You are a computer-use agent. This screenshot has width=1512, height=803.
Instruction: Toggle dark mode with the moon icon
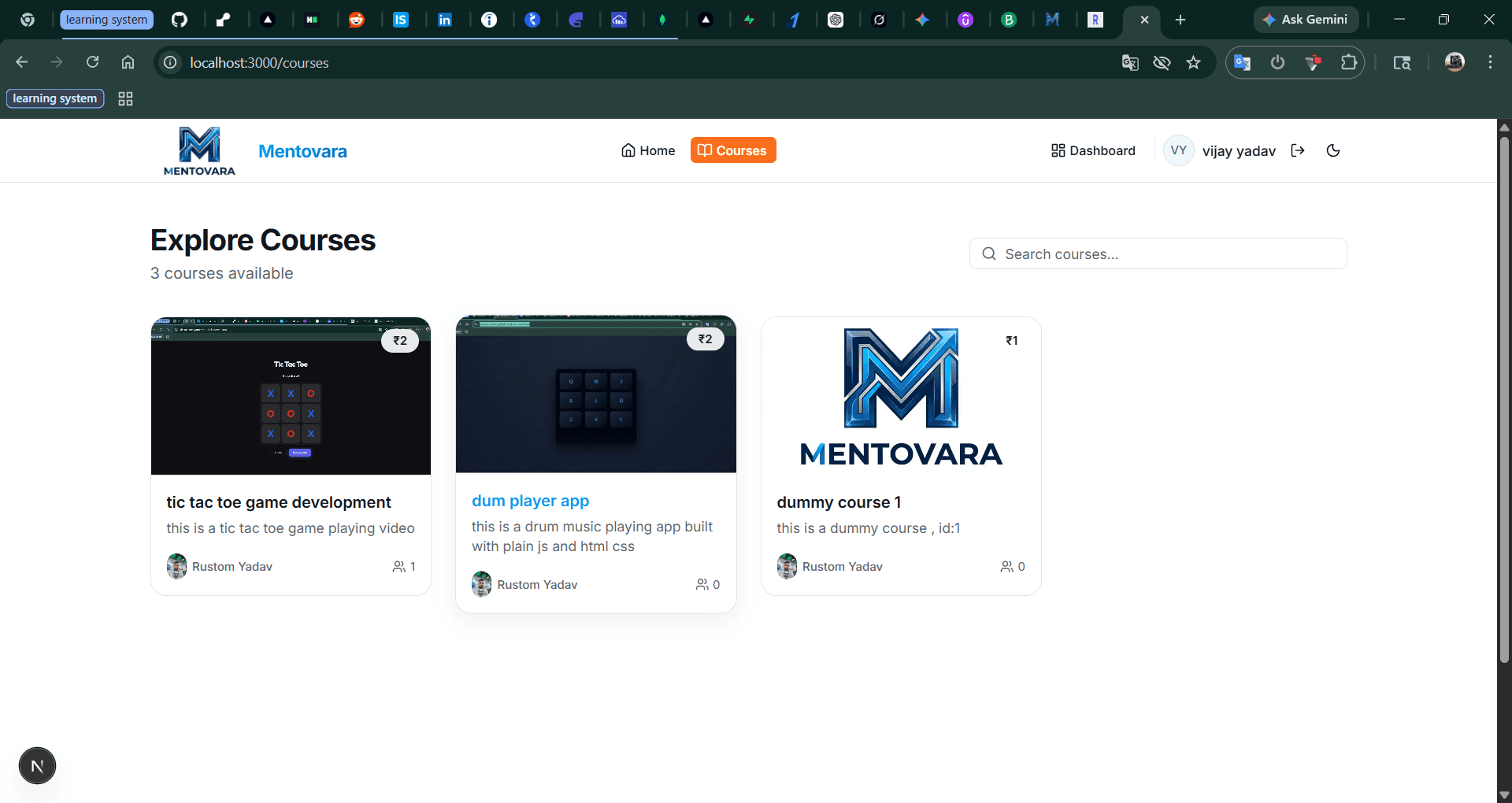1333,150
